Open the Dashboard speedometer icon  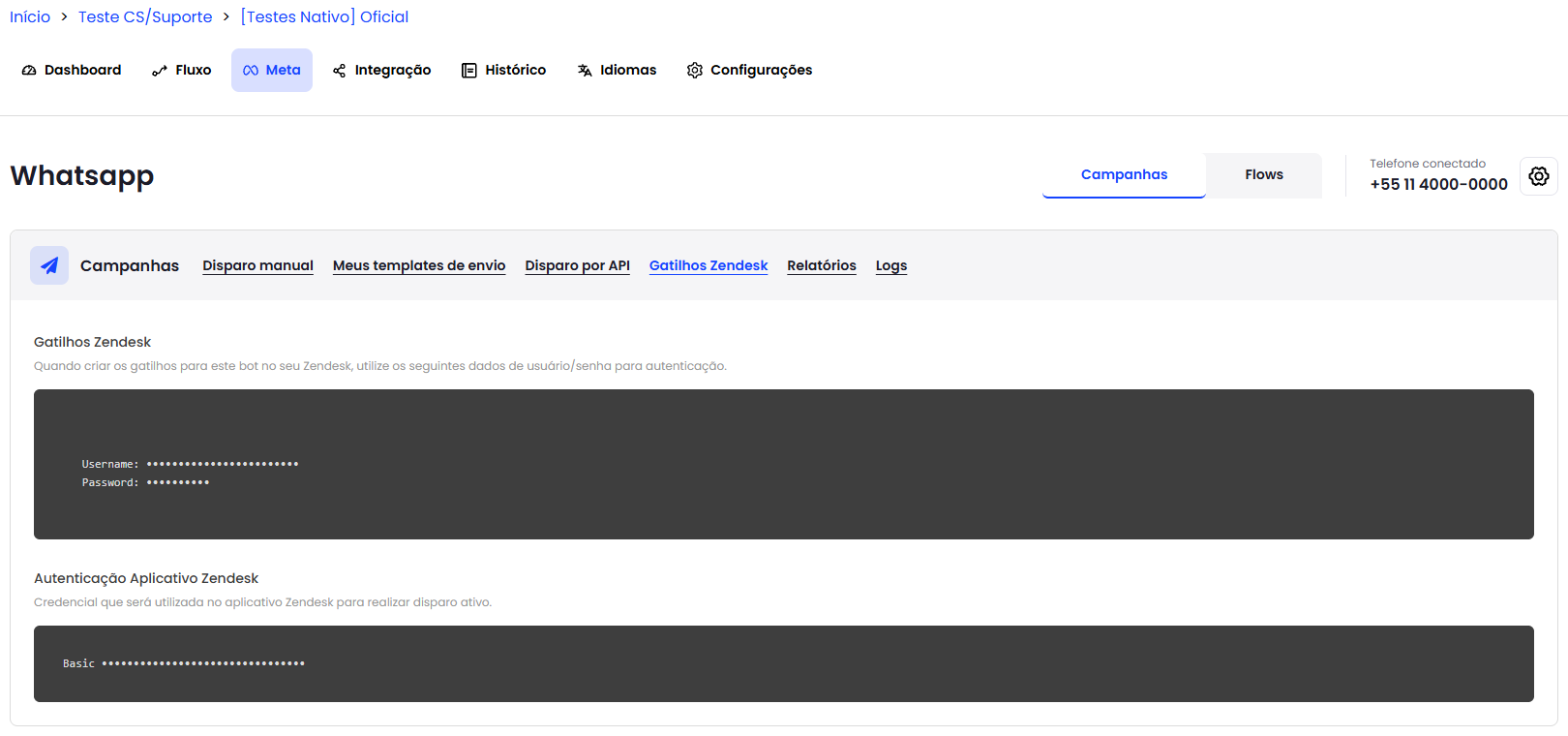[29, 71]
